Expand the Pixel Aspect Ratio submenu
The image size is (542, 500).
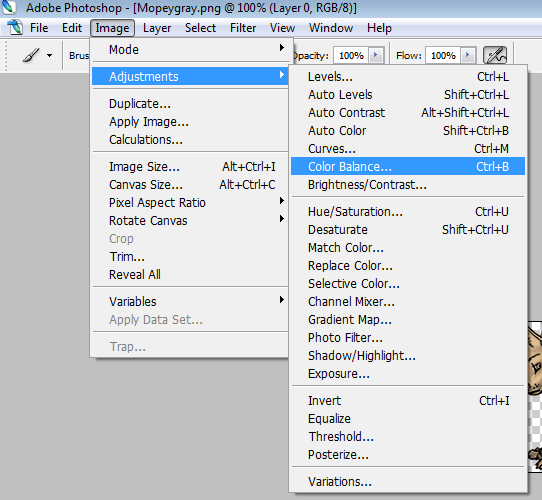pyautogui.click(x=190, y=203)
